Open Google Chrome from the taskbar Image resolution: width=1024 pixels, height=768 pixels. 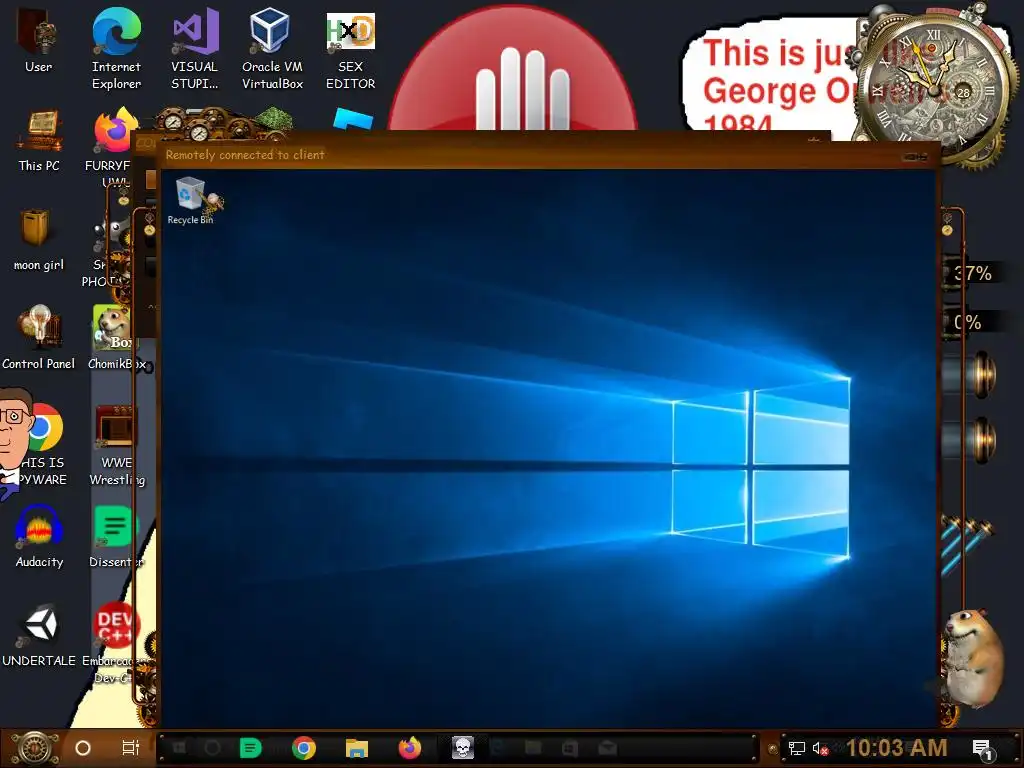click(x=304, y=748)
